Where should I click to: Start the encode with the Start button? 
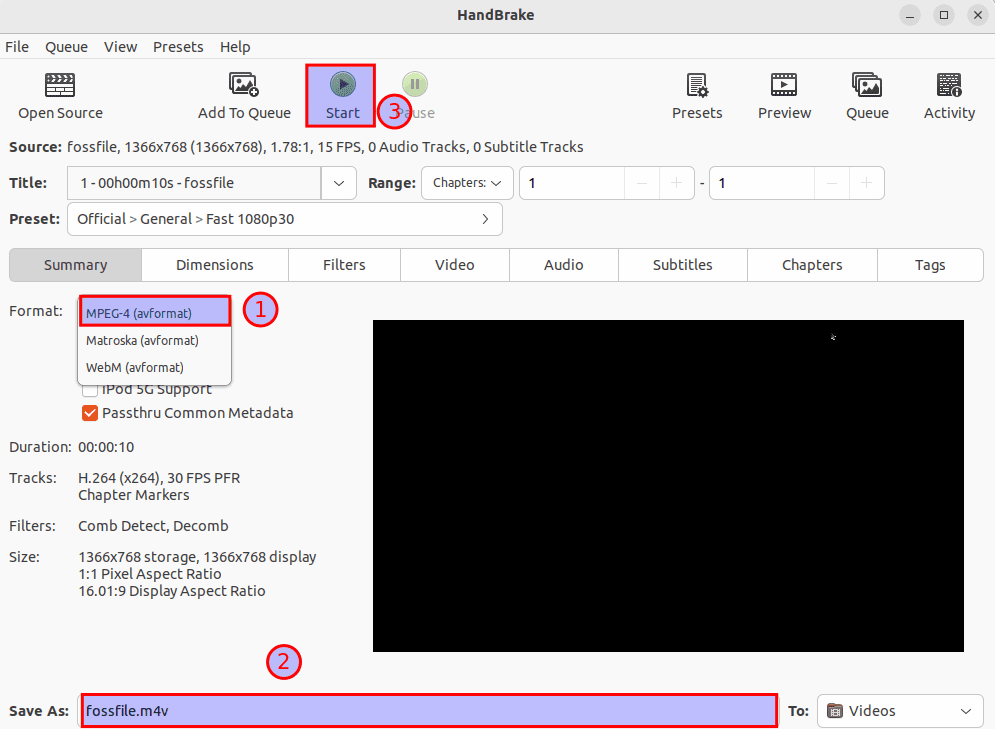[x=343, y=96]
